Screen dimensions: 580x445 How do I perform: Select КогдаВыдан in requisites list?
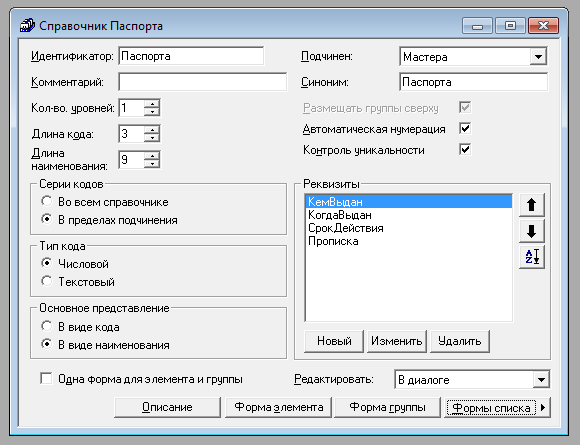coord(409,215)
